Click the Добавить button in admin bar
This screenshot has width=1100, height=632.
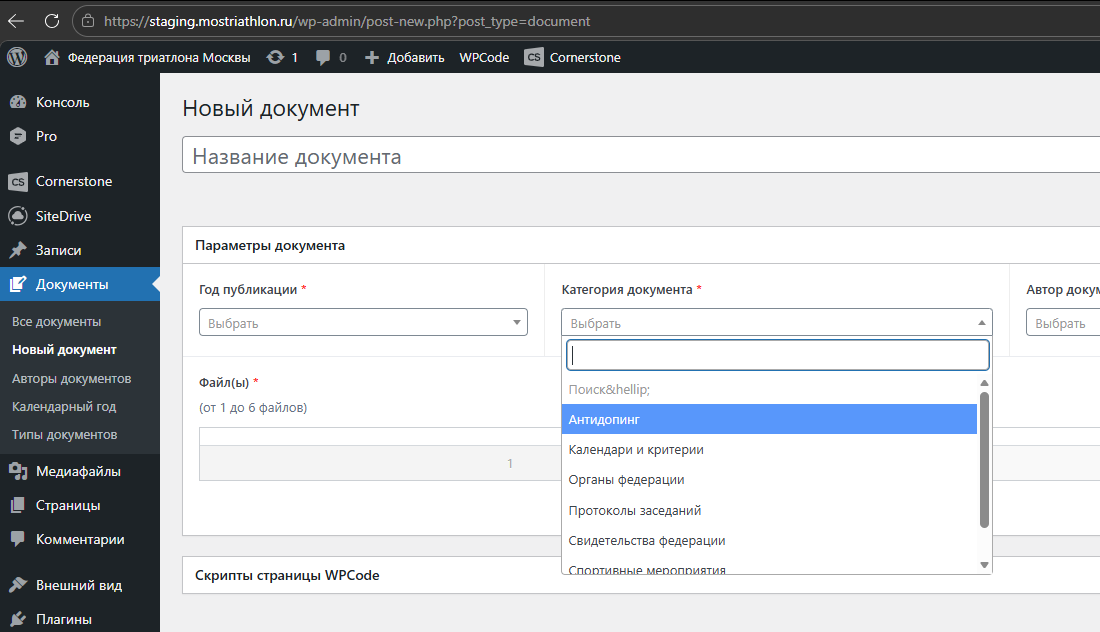405,57
